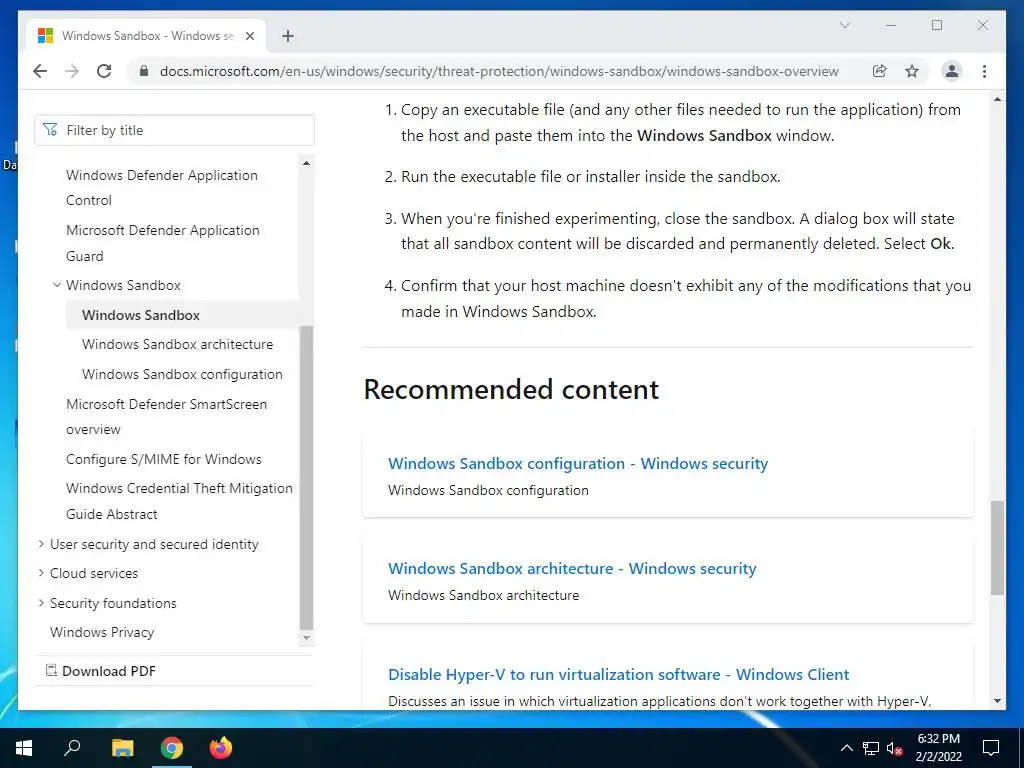Click the sidebar scrollbar down arrow
Image resolution: width=1024 pixels, height=768 pixels.
[x=306, y=638]
